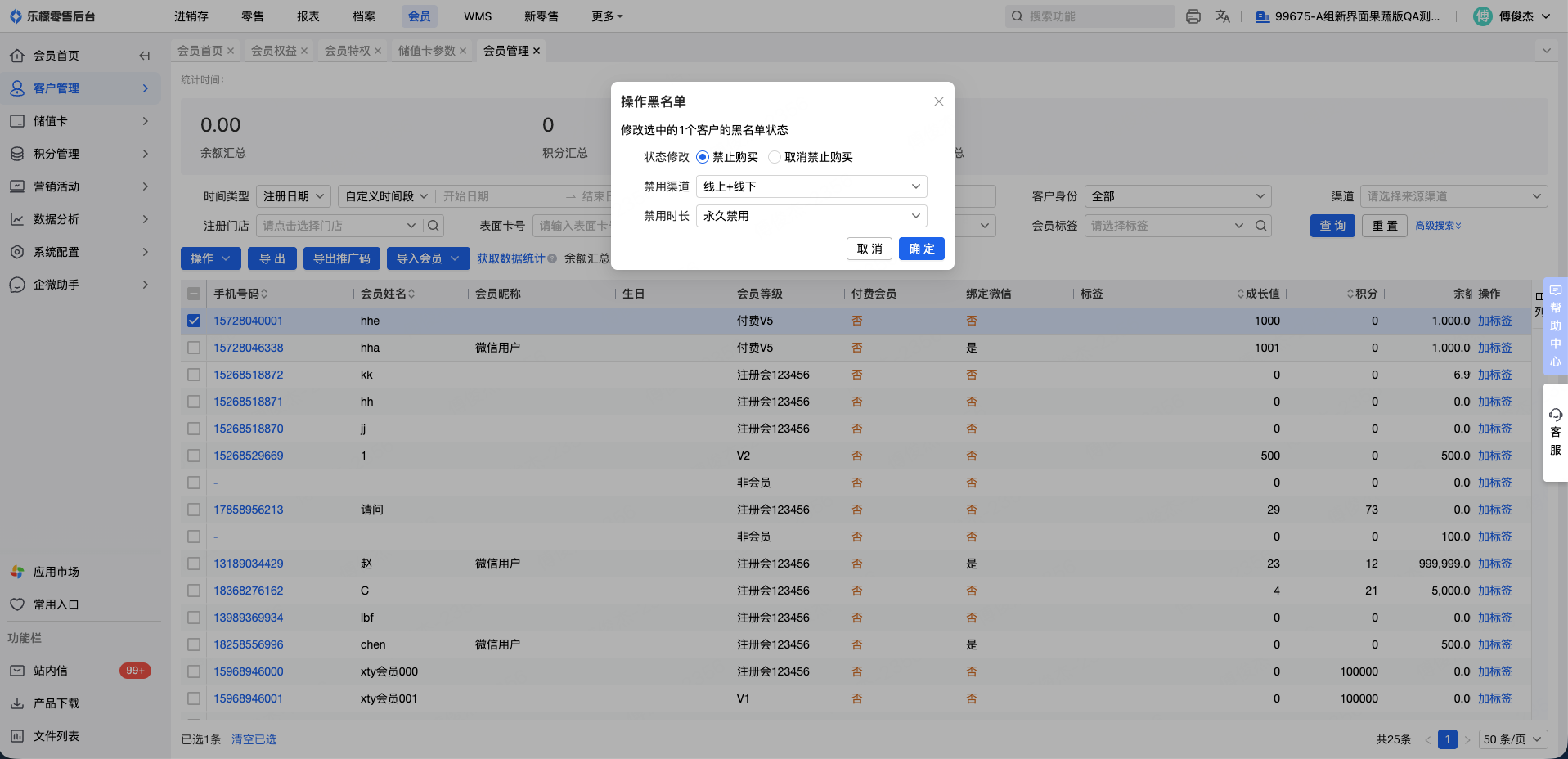Open 更多 top menu
1568x759 pixels.
point(607,16)
